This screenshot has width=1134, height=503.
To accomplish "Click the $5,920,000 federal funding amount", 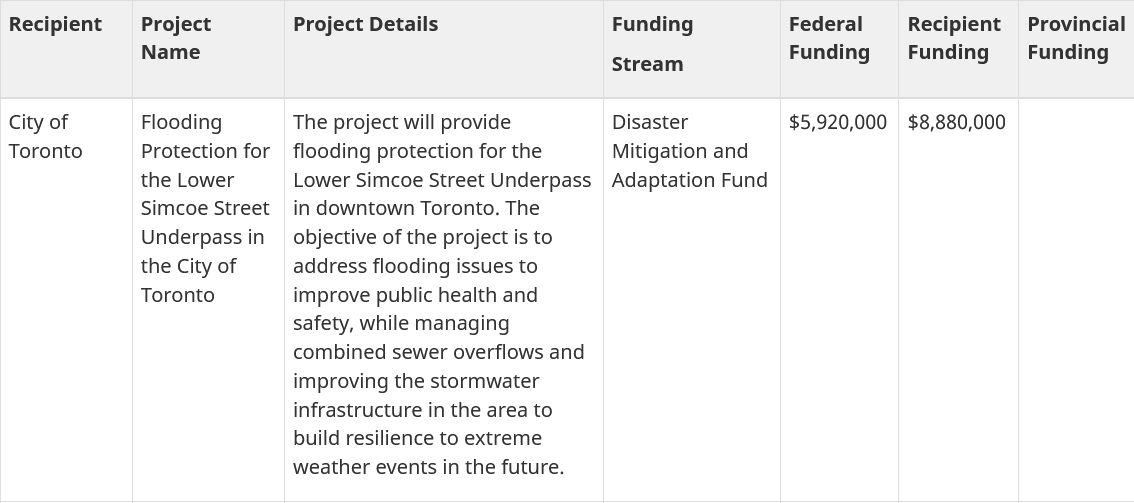I will click(837, 122).
